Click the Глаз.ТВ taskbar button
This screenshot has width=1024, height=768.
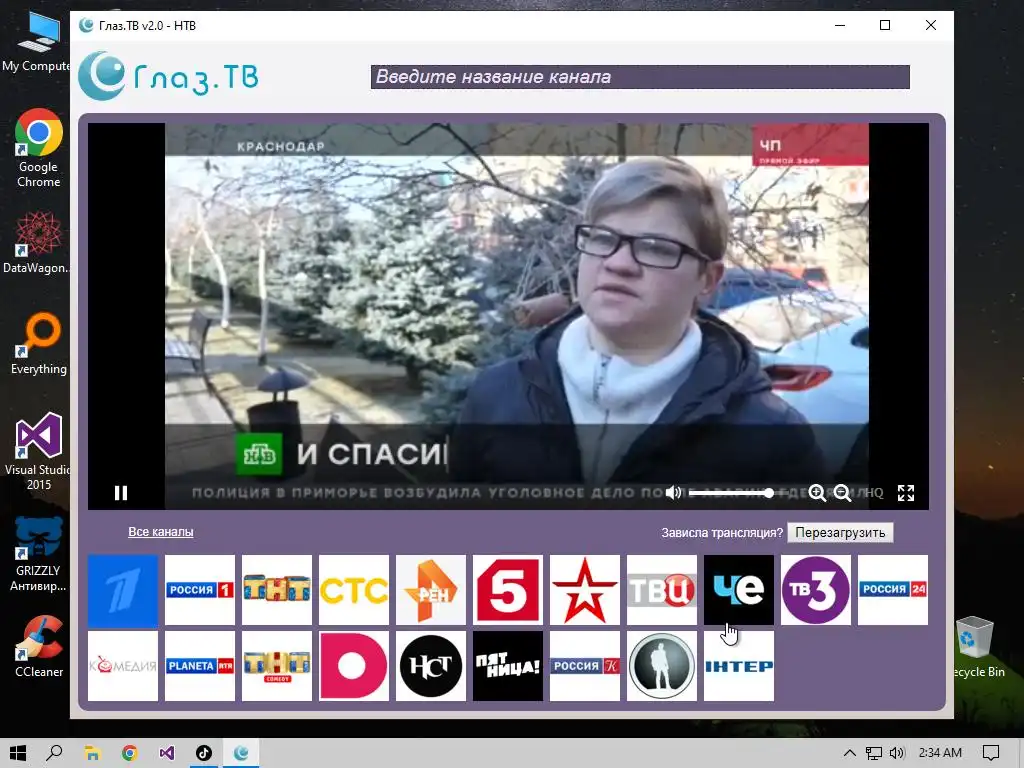[x=241, y=753]
